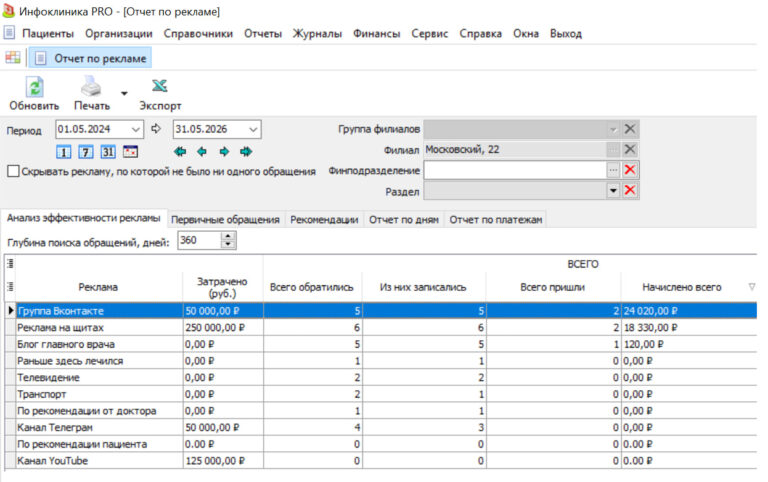Toggle Скрывать рекламу checkbox

coord(14,171)
